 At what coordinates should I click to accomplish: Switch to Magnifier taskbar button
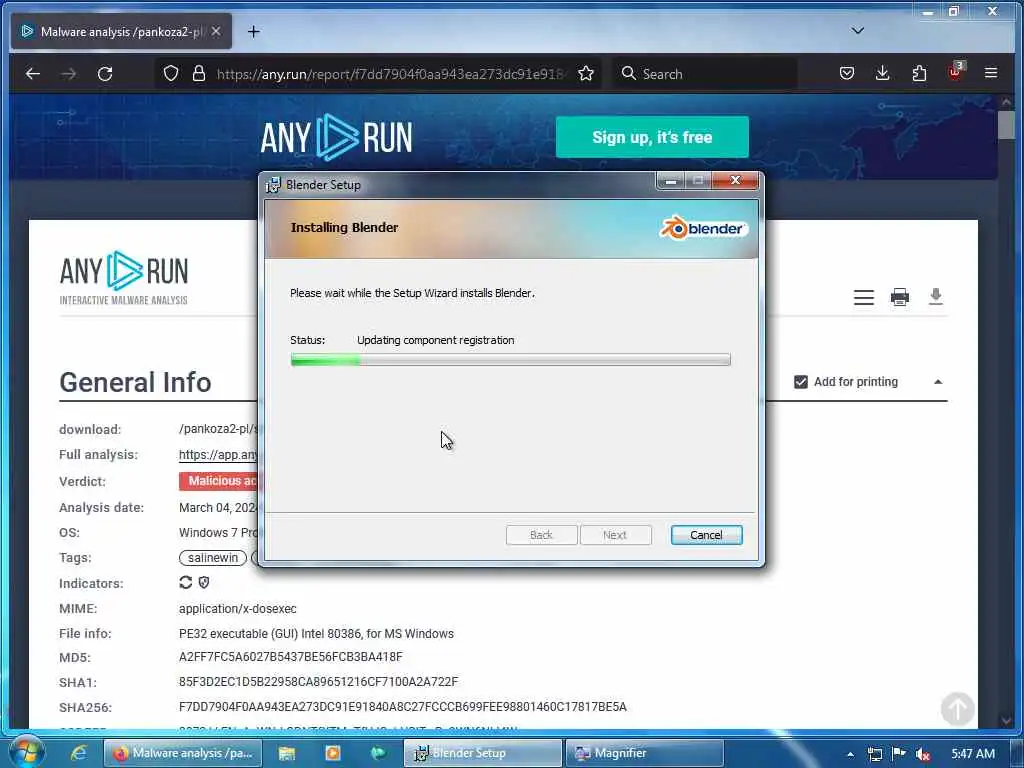[x=645, y=754]
